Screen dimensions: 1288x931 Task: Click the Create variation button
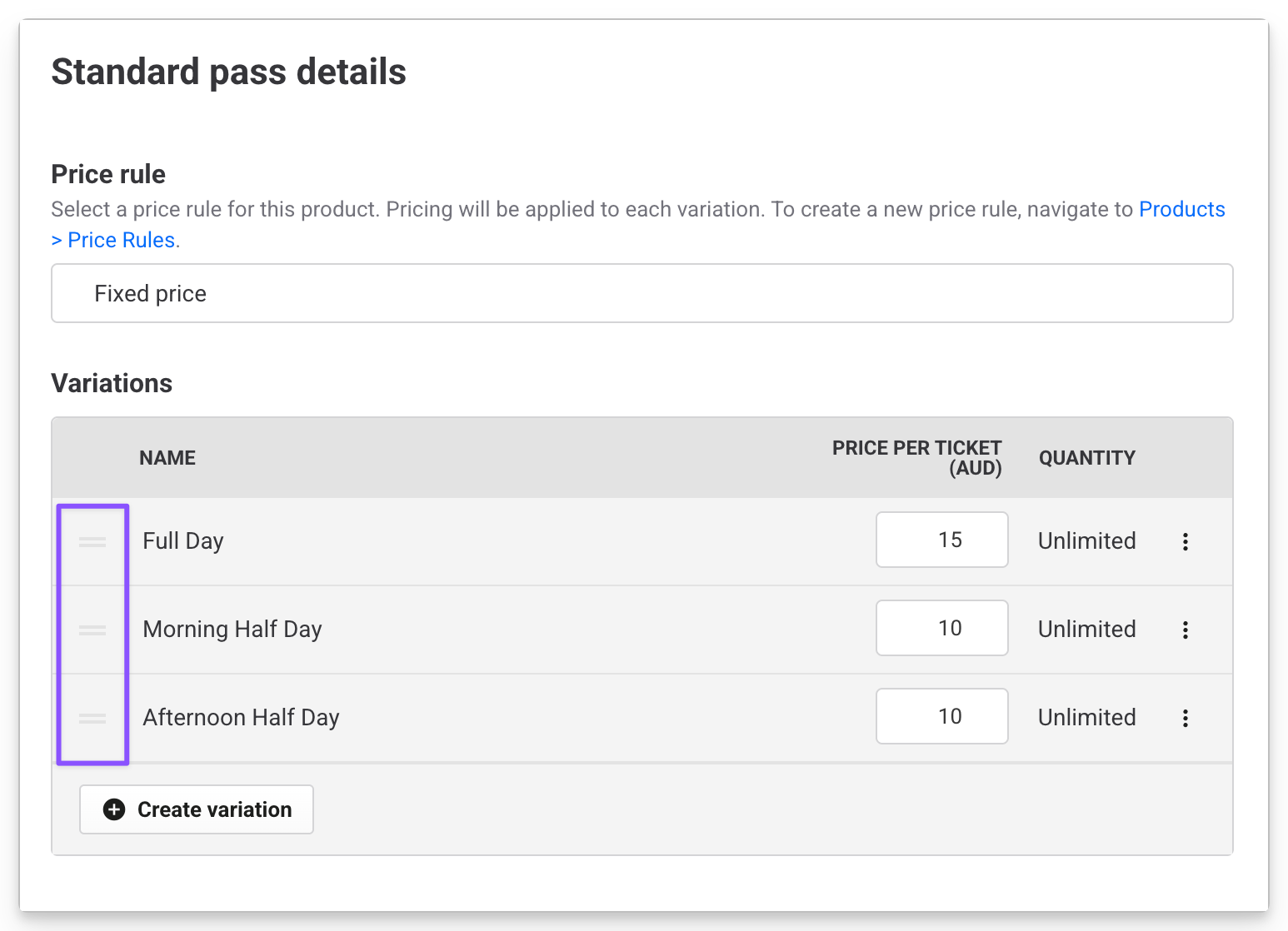pos(197,809)
